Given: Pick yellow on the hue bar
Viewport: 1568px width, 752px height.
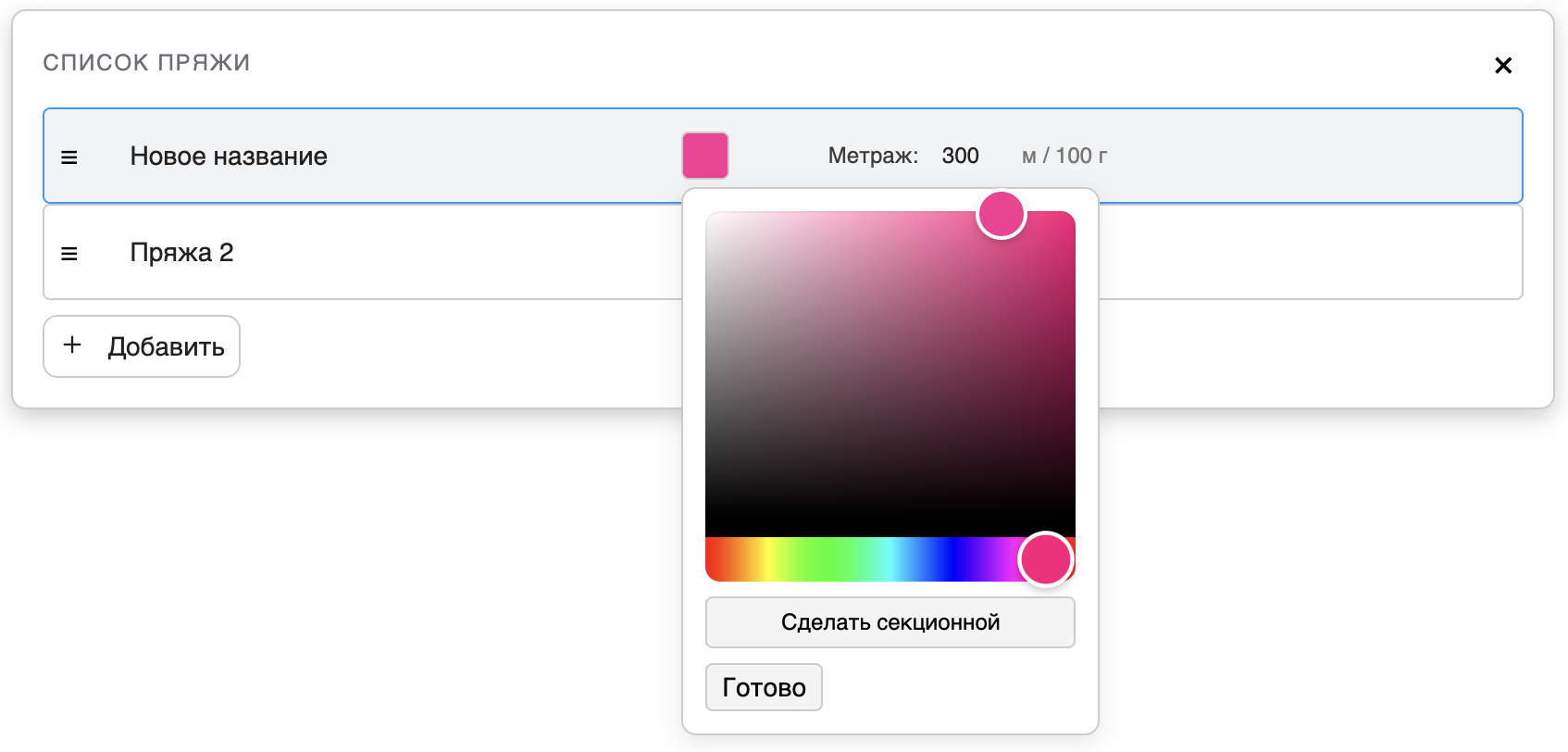Looking at the screenshot, I should [766, 559].
